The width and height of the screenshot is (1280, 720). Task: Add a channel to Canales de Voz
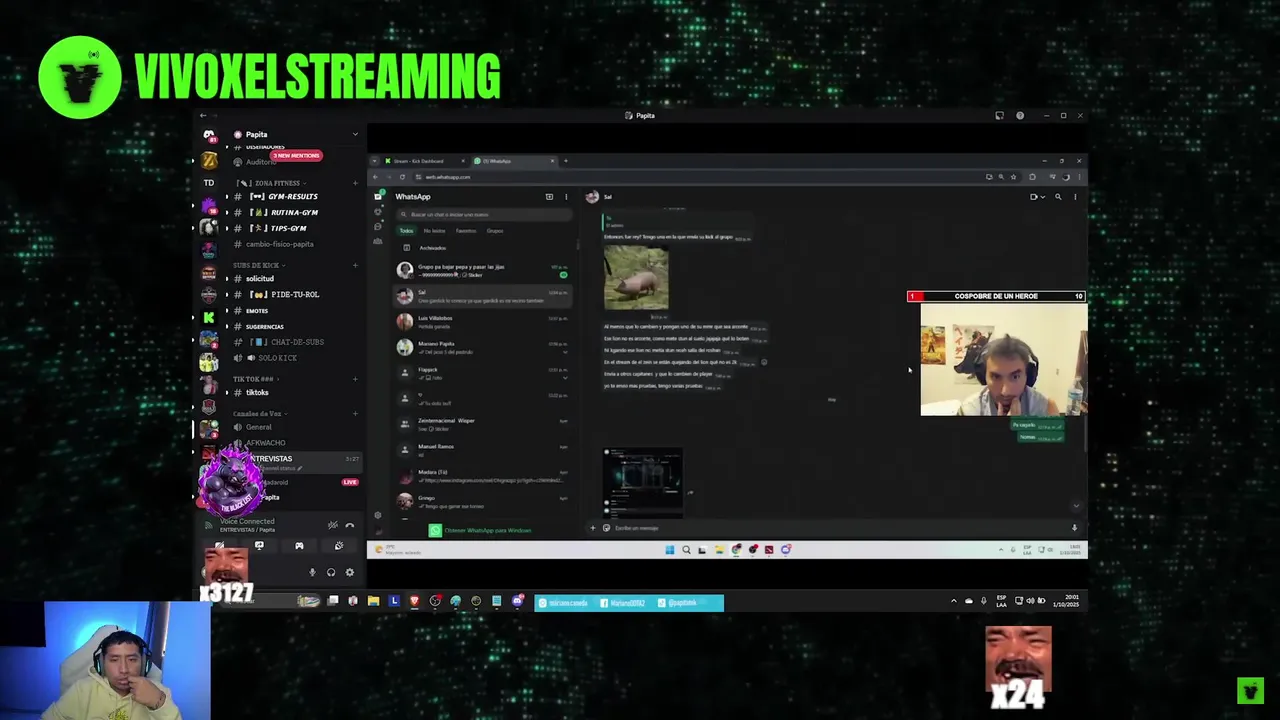click(355, 413)
